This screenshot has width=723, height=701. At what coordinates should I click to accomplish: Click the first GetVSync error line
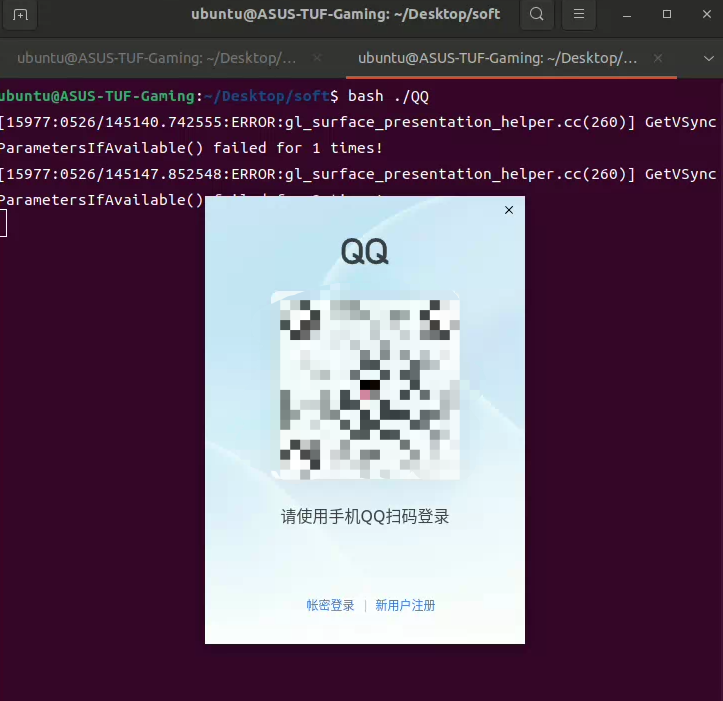[358, 122]
